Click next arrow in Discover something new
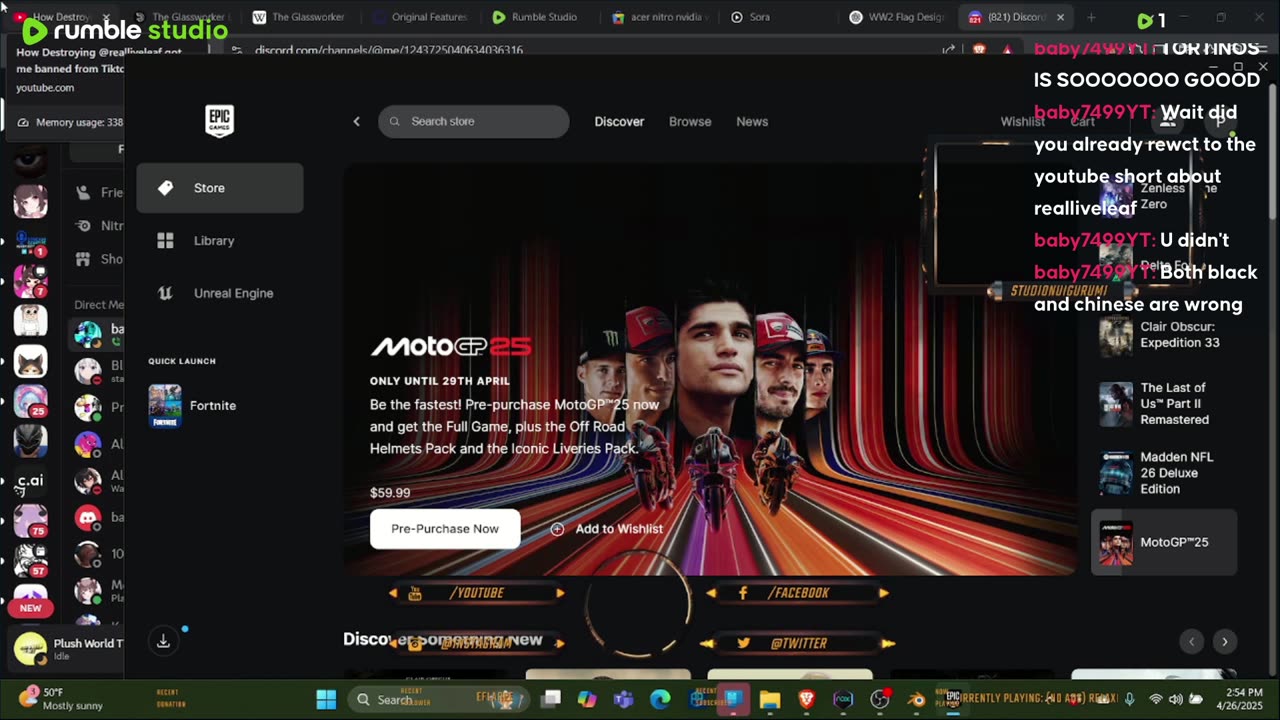Screen dimensions: 1280x720 (x=1225, y=642)
